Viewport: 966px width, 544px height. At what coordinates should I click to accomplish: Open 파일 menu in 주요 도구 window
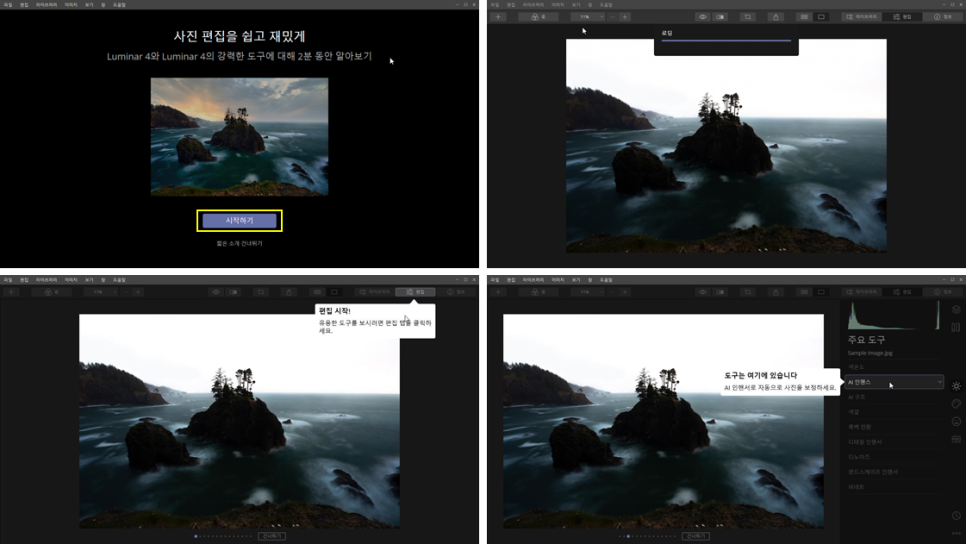click(x=495, y=280)
